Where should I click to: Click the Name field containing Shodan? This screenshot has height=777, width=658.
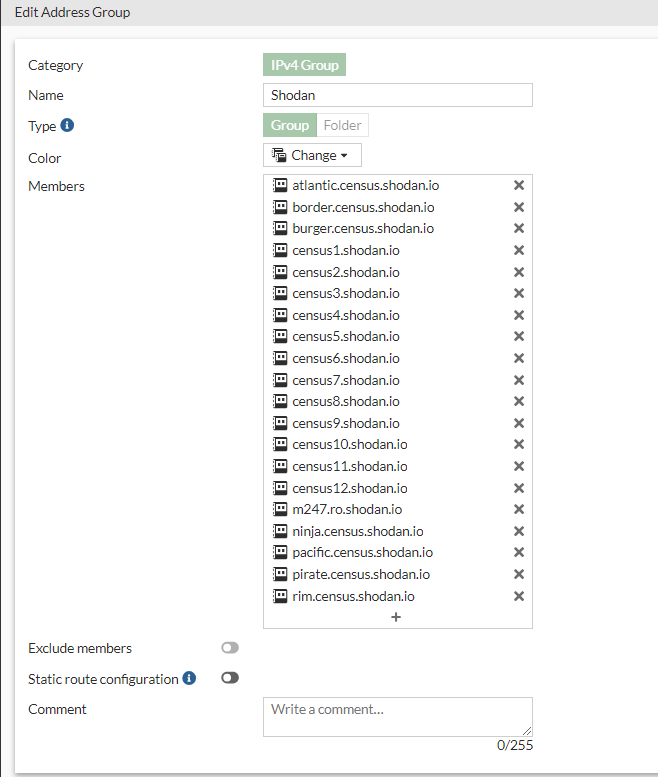tap(398, 95)
